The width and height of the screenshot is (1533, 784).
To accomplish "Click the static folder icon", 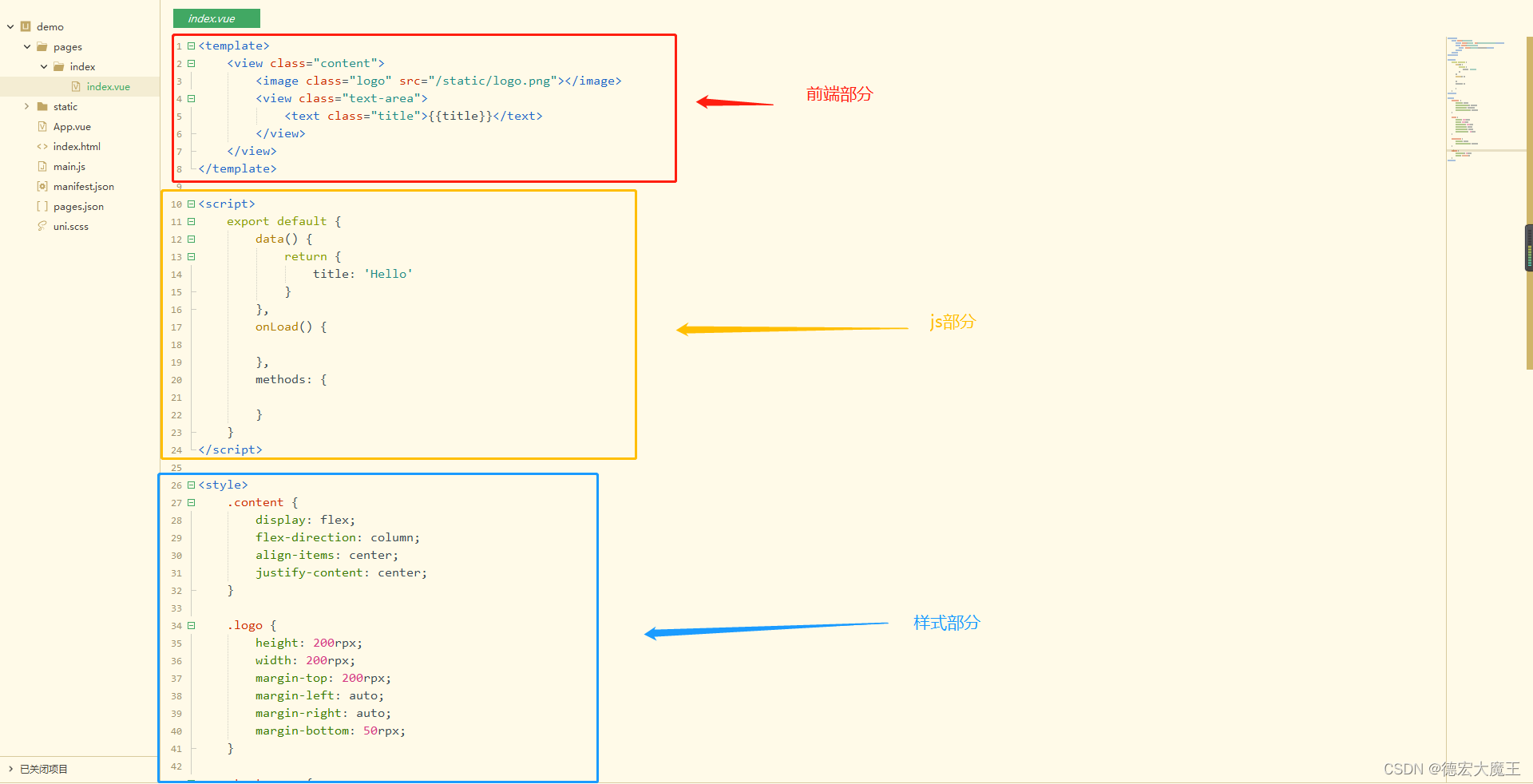I will [42, 107].
